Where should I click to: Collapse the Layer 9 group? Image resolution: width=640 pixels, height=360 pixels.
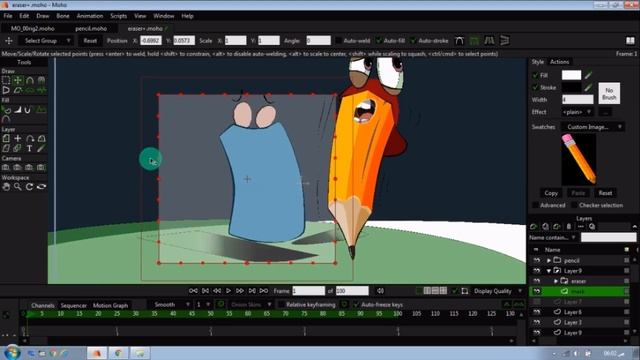click(x=549, y=271)
